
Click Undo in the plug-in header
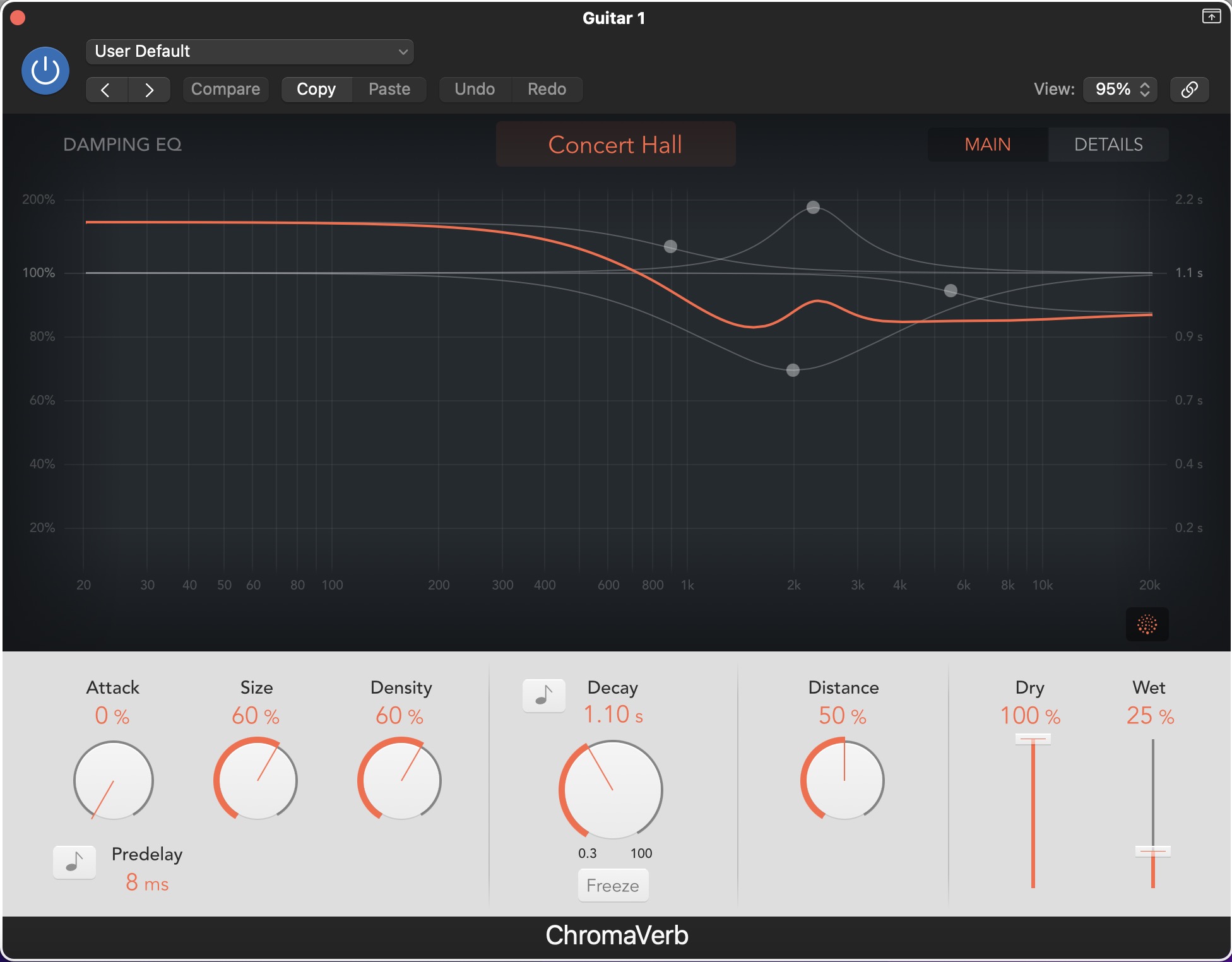click(475, 89)
